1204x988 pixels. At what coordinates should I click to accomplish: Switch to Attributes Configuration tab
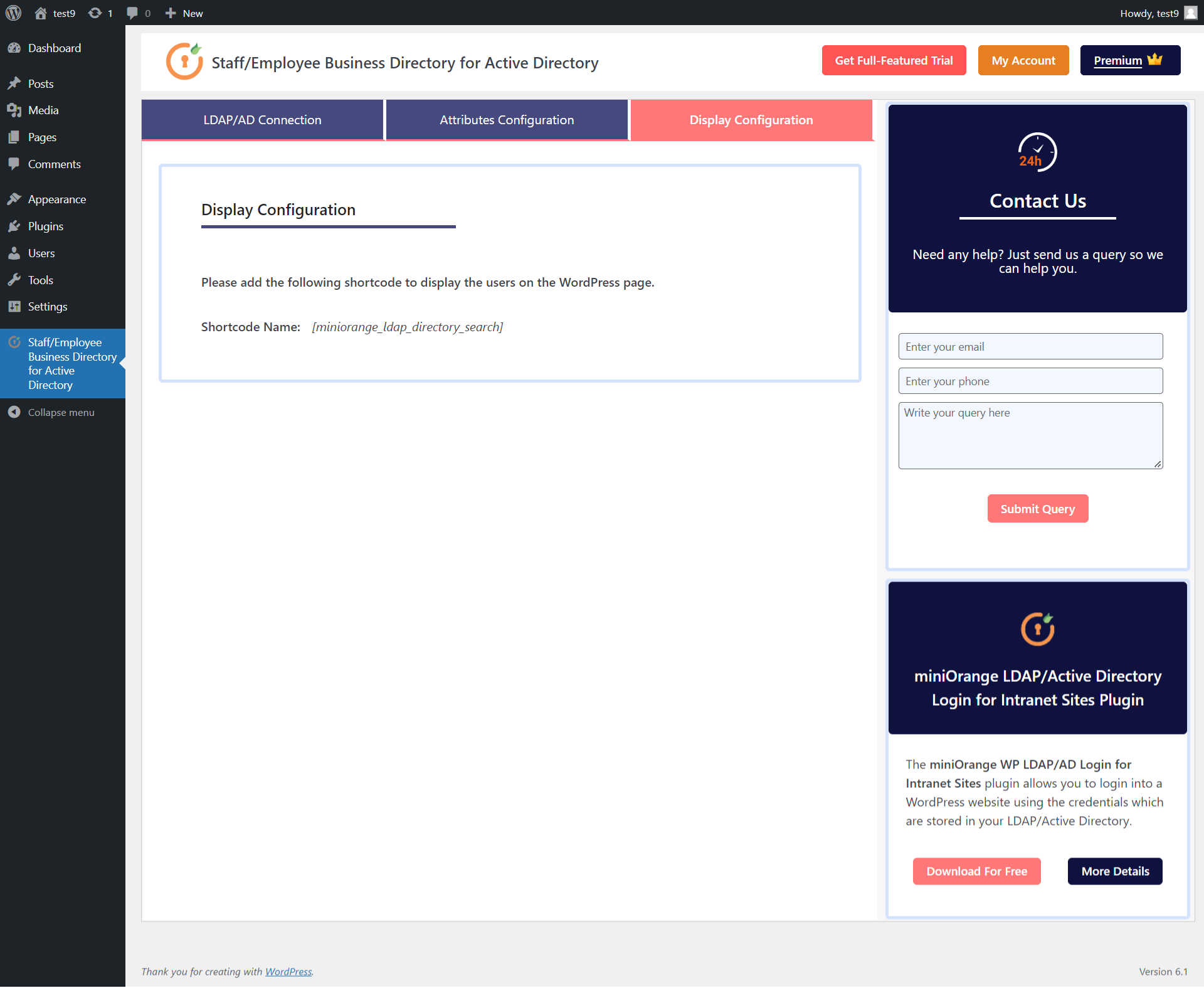coord(507,120)
